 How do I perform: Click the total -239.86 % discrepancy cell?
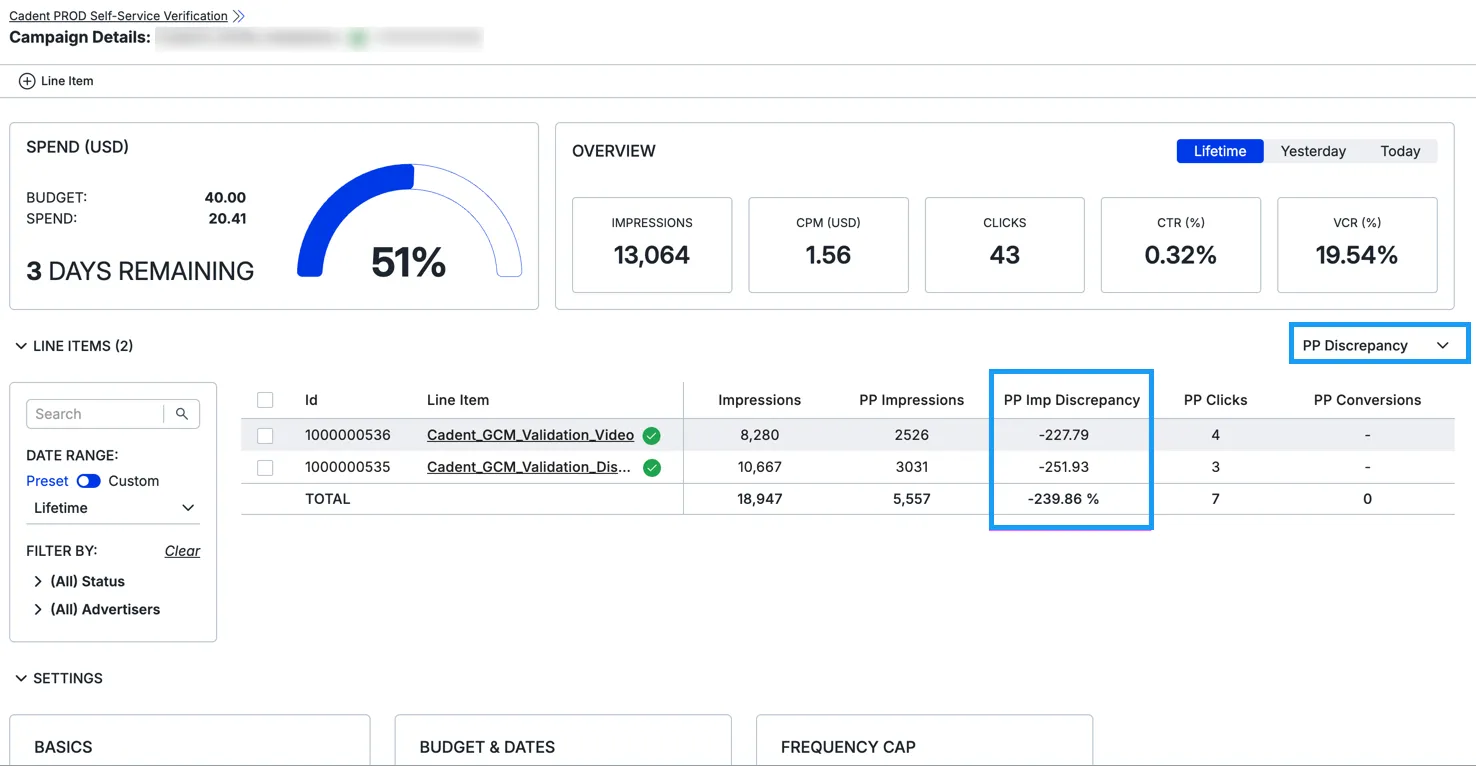pyautogui.click(x=1063, y=499)
